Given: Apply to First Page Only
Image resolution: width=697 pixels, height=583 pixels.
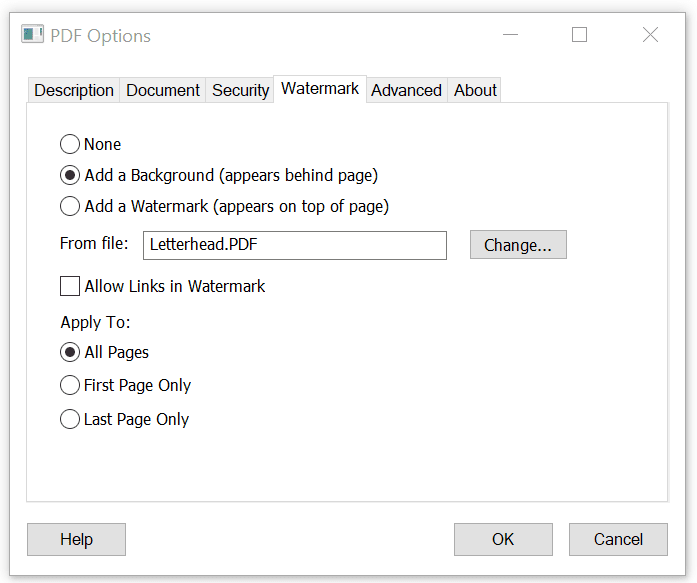Looking at the screenshot, I should [70, 385].
